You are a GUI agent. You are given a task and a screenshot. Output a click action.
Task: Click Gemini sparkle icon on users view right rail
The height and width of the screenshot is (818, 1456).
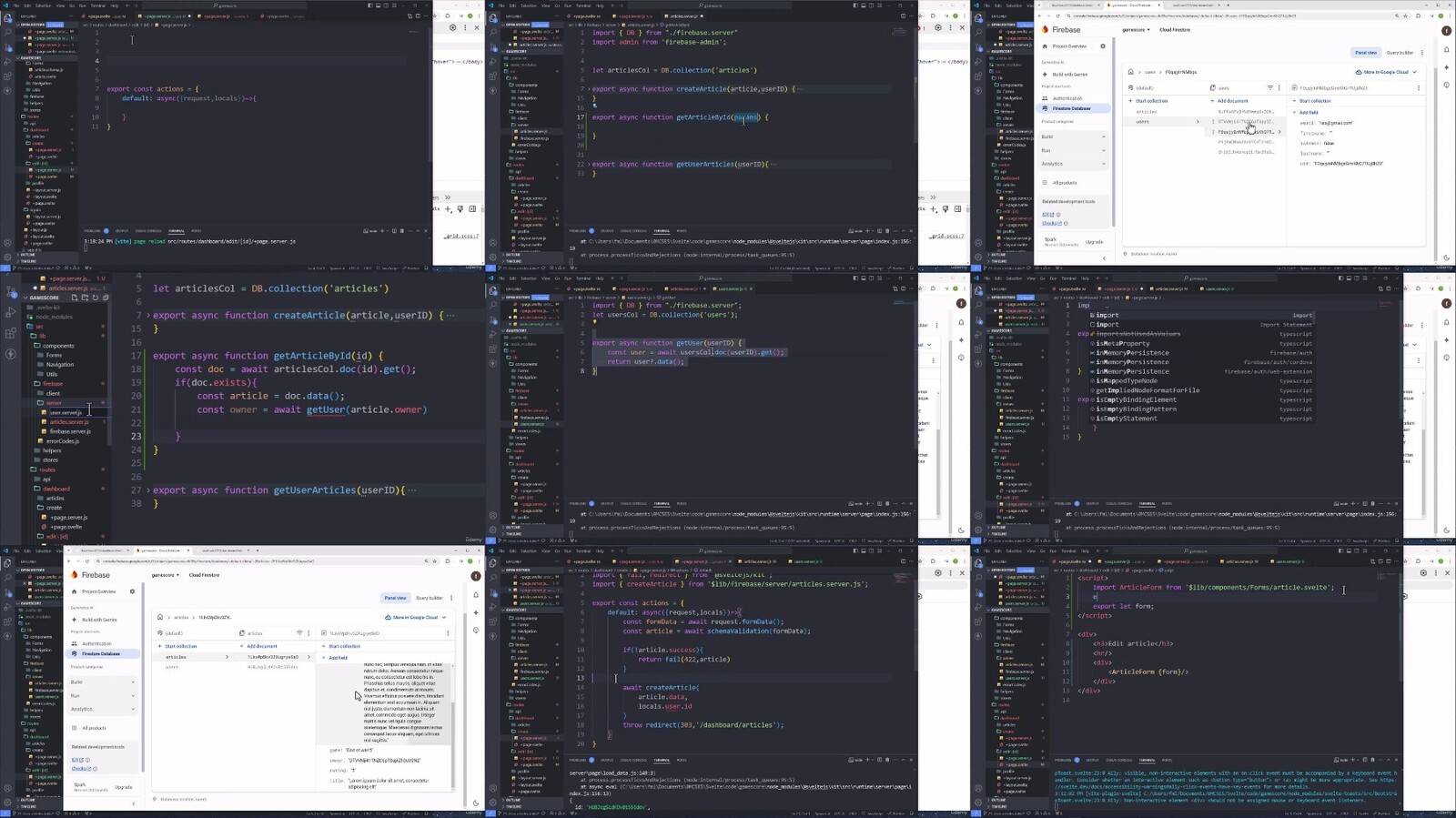point(1446,68)
